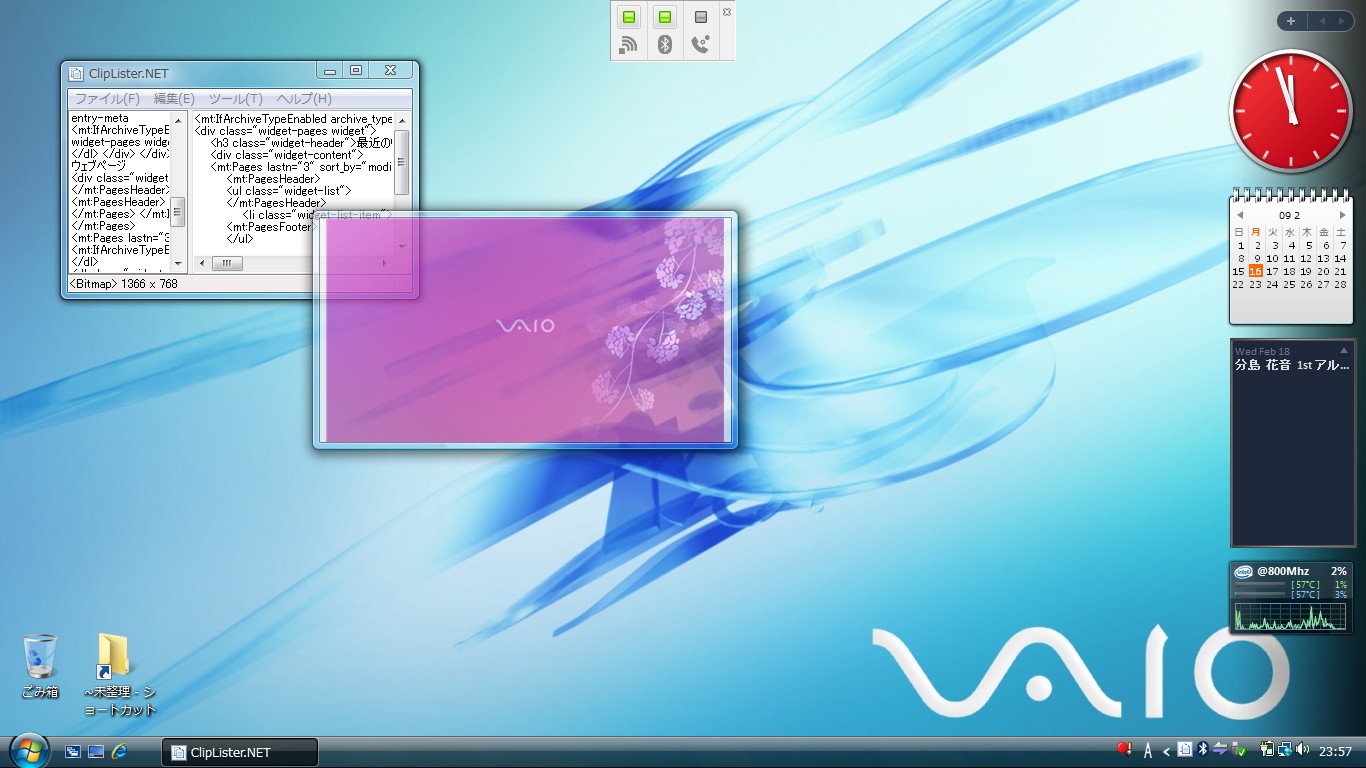Click the "09 2" month header in calendar
This screenshot has width=1366, height=768.
coord(1289,215)
